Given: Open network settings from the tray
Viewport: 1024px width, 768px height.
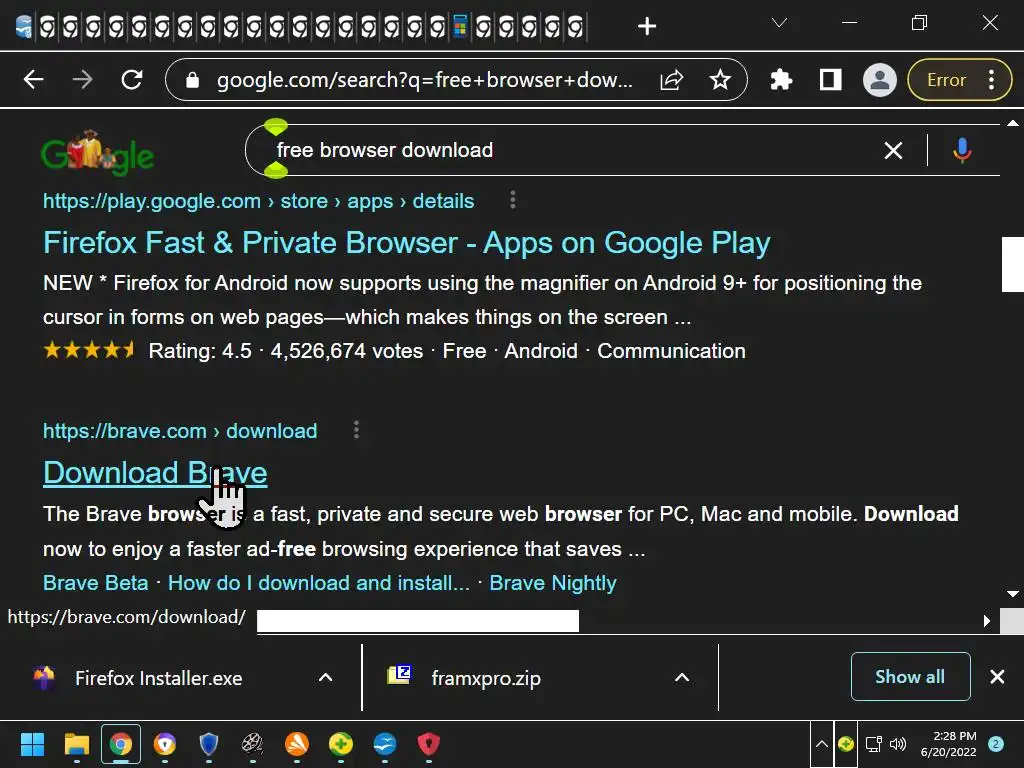Looking at the screenshot, I should 874,744.
